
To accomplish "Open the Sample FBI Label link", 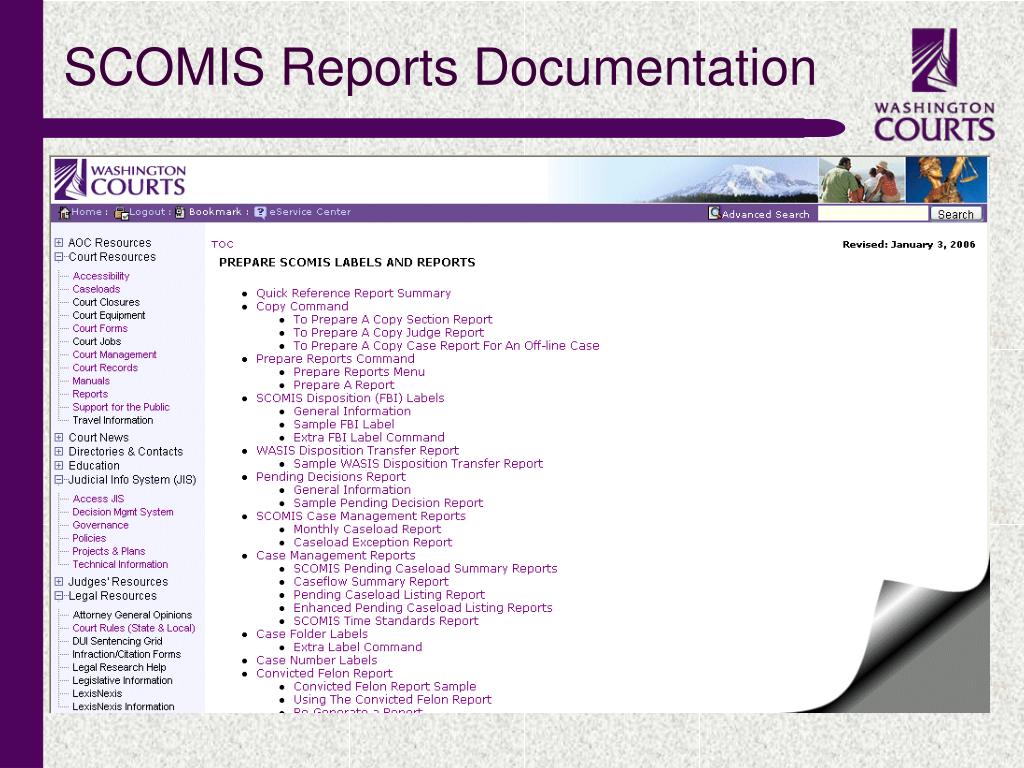I will point(344,424).
